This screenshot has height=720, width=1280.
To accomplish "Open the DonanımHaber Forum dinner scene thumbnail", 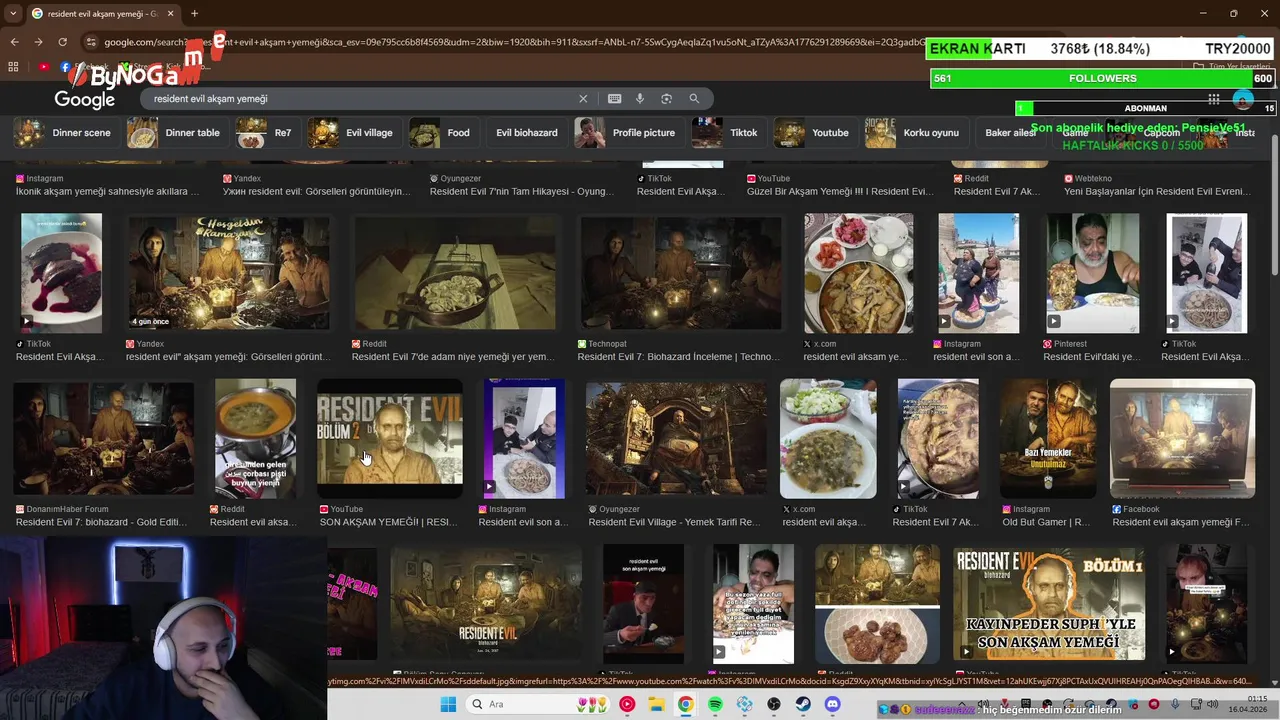I will pyautogui.click(x=103, y=438).
